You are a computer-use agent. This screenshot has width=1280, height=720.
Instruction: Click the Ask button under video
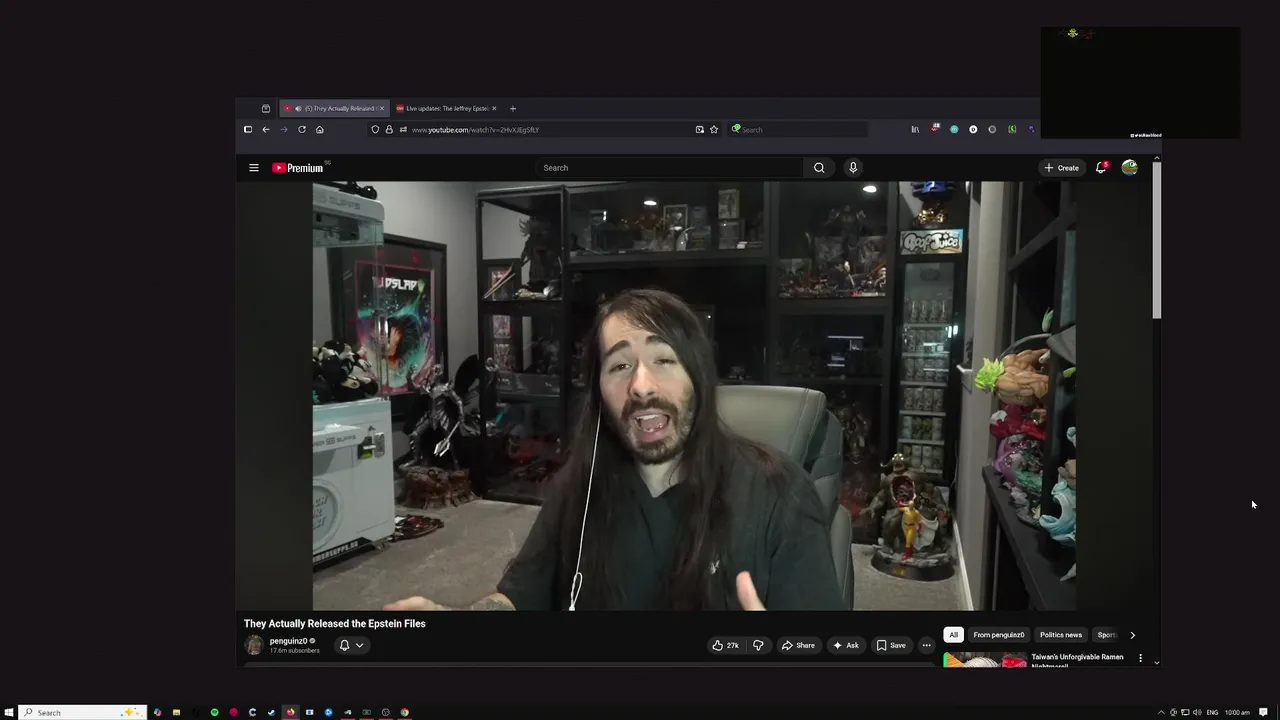tap(846, 645)
